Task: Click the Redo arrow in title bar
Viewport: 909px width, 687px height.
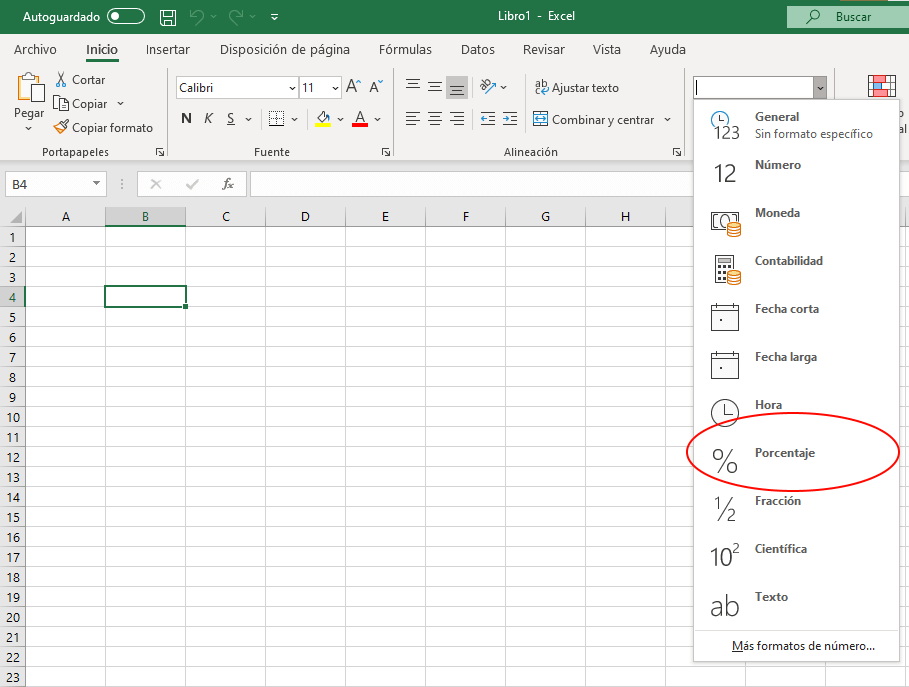Action: tap(236, 17)
